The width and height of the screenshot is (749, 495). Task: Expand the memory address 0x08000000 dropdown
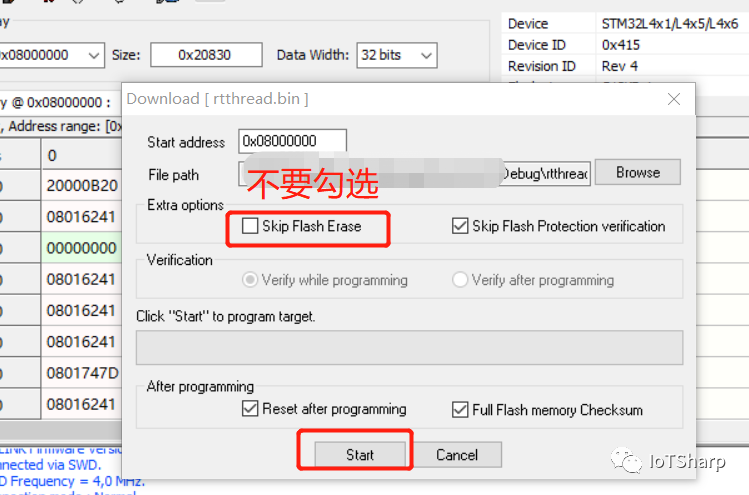coord(95,55)
